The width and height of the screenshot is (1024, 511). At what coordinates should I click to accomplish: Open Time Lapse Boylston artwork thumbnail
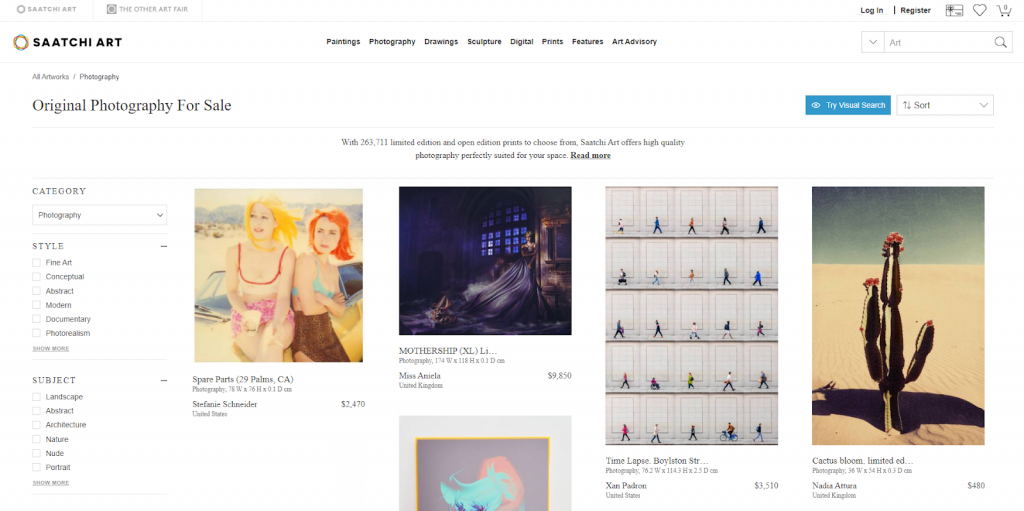point(692,316)
